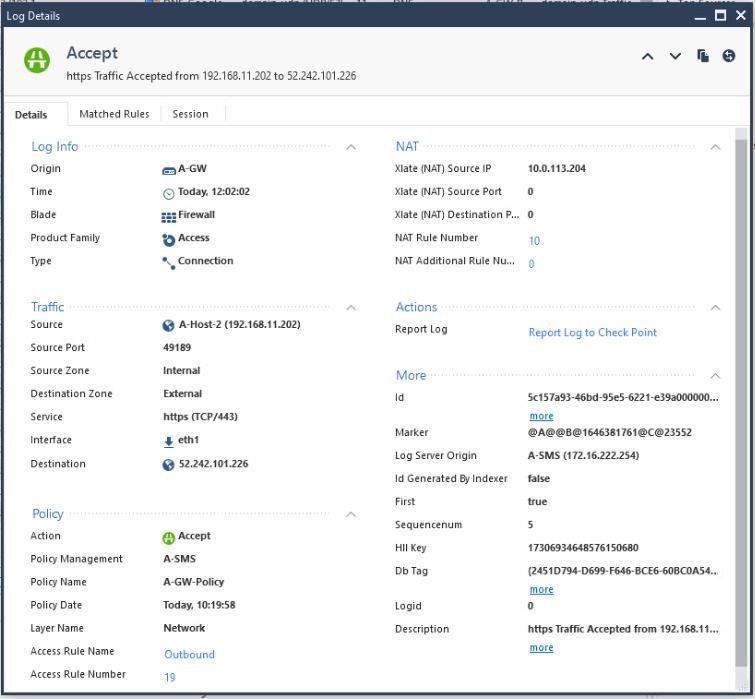The width and height of the screenshot is (755, 699).
Task: Select the Policy Name A-GW-Policy value
Action: (194, 582)
